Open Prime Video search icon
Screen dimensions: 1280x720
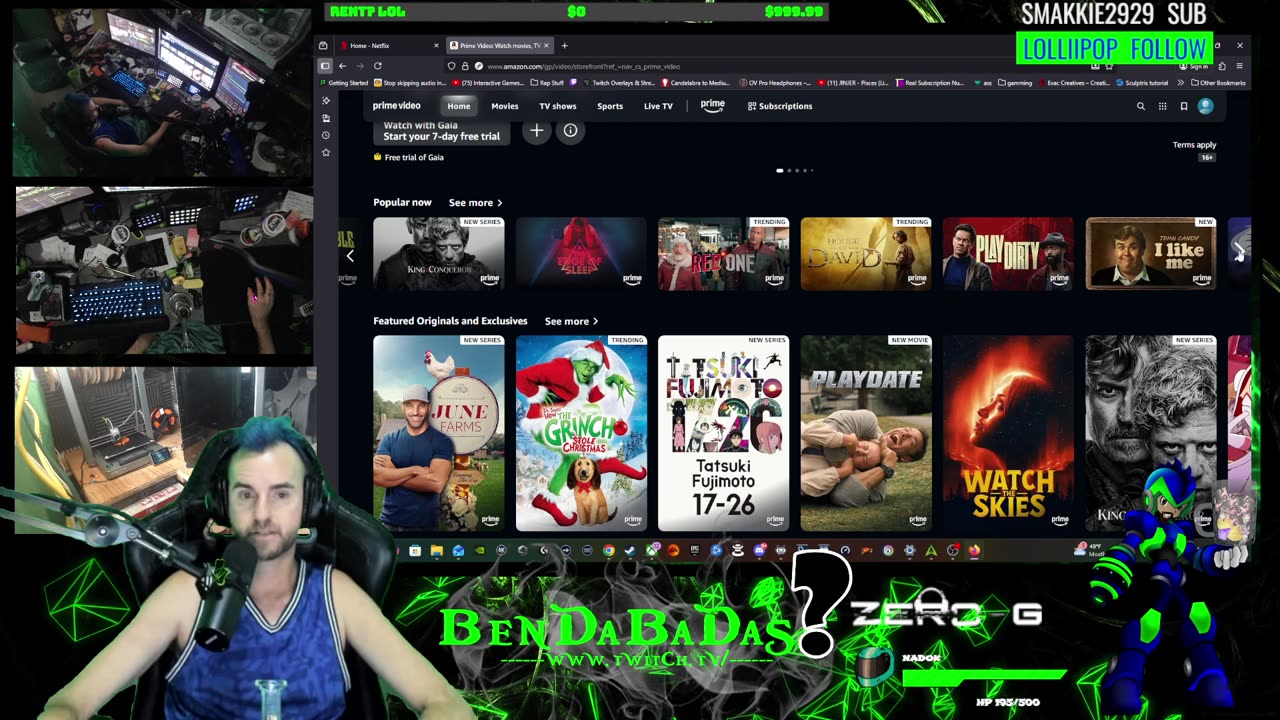1140,106
